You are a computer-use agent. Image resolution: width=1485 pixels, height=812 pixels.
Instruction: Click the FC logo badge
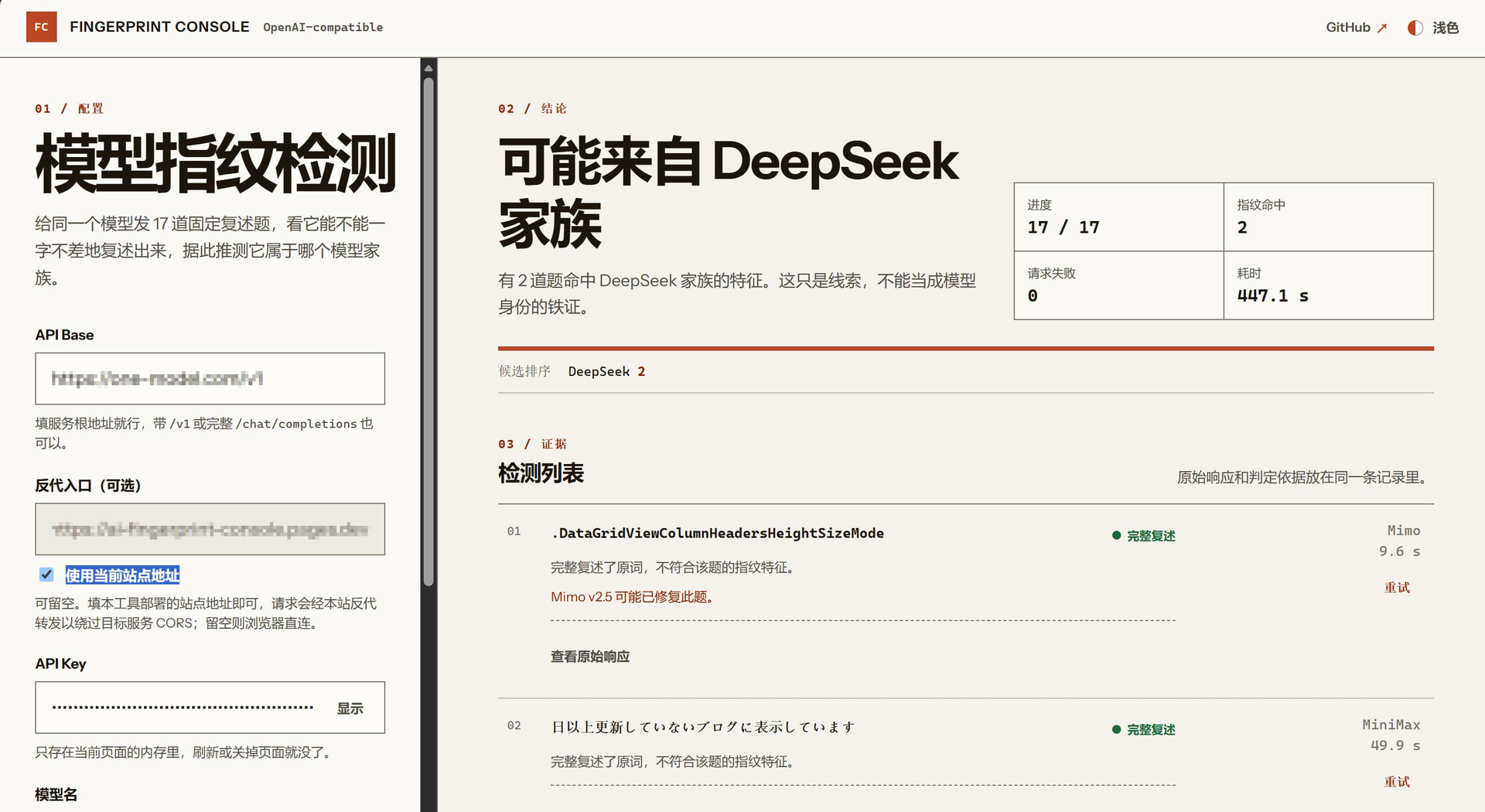pyautogui.click(x=41, y=27)
